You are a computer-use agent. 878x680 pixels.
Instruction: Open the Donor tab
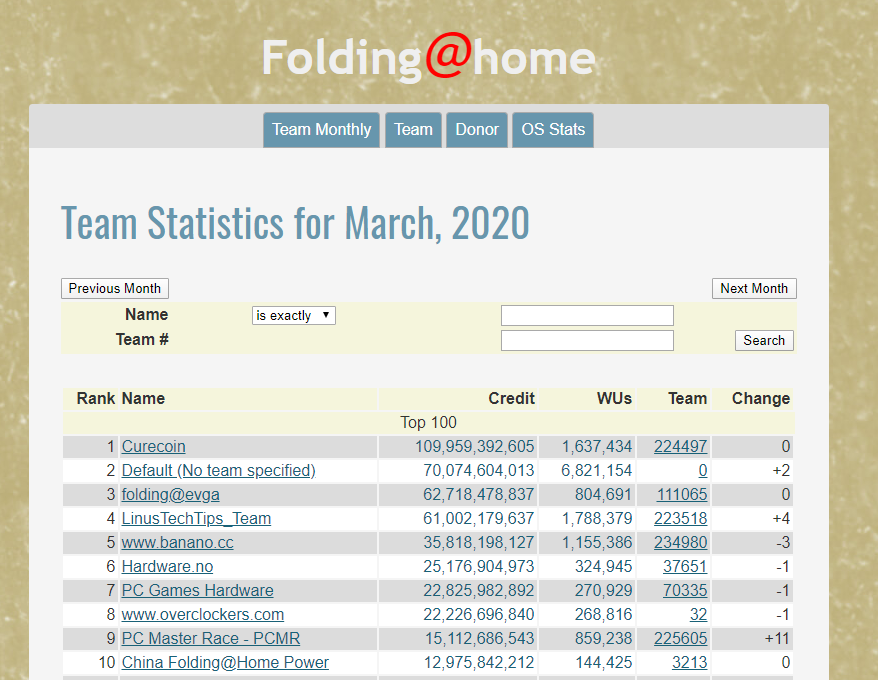click(477, 130)
